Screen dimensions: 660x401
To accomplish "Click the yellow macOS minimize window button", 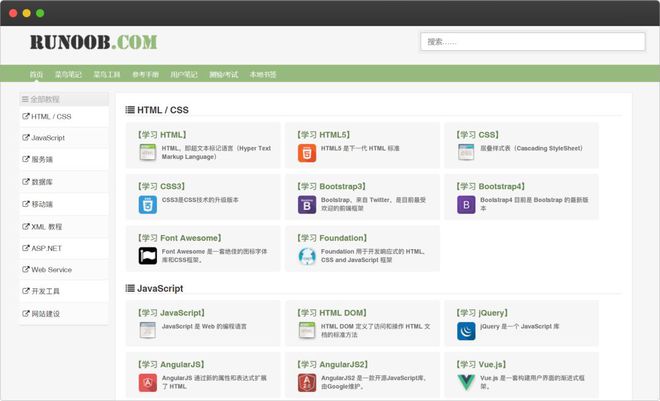I will click(27, 13).
